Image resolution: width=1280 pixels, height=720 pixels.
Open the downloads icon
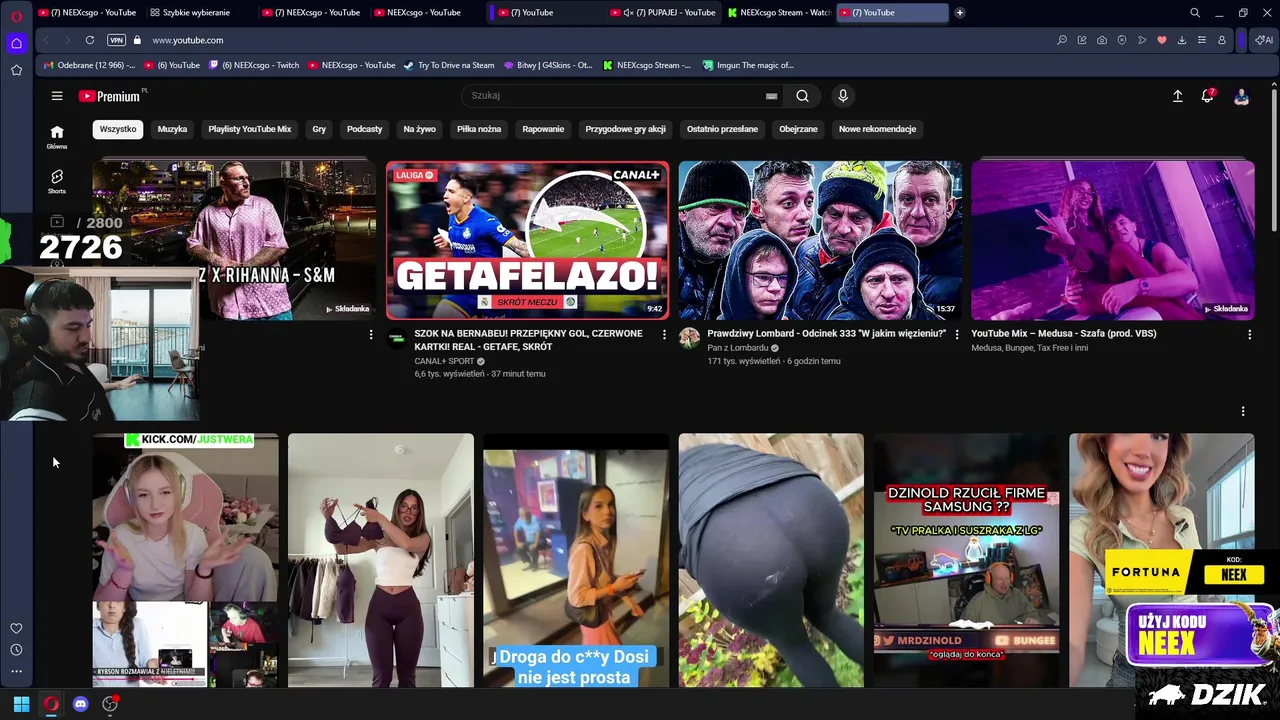click(x=1182, y=40)
